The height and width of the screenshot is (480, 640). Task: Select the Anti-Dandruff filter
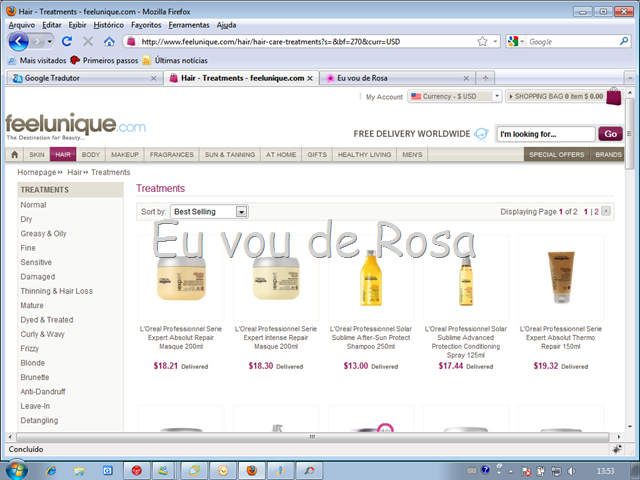tap(43, 391)
